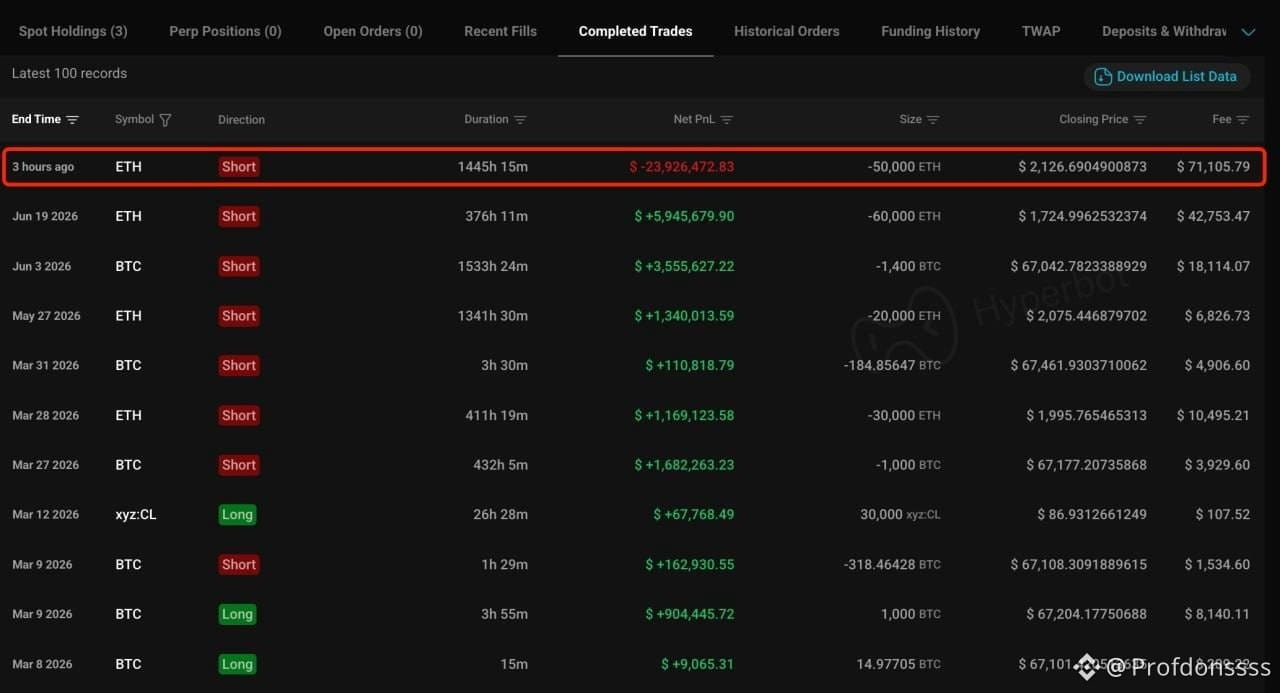Click the -60,000 ETH size cell
1280x693 pixels.
pos(904,216)
